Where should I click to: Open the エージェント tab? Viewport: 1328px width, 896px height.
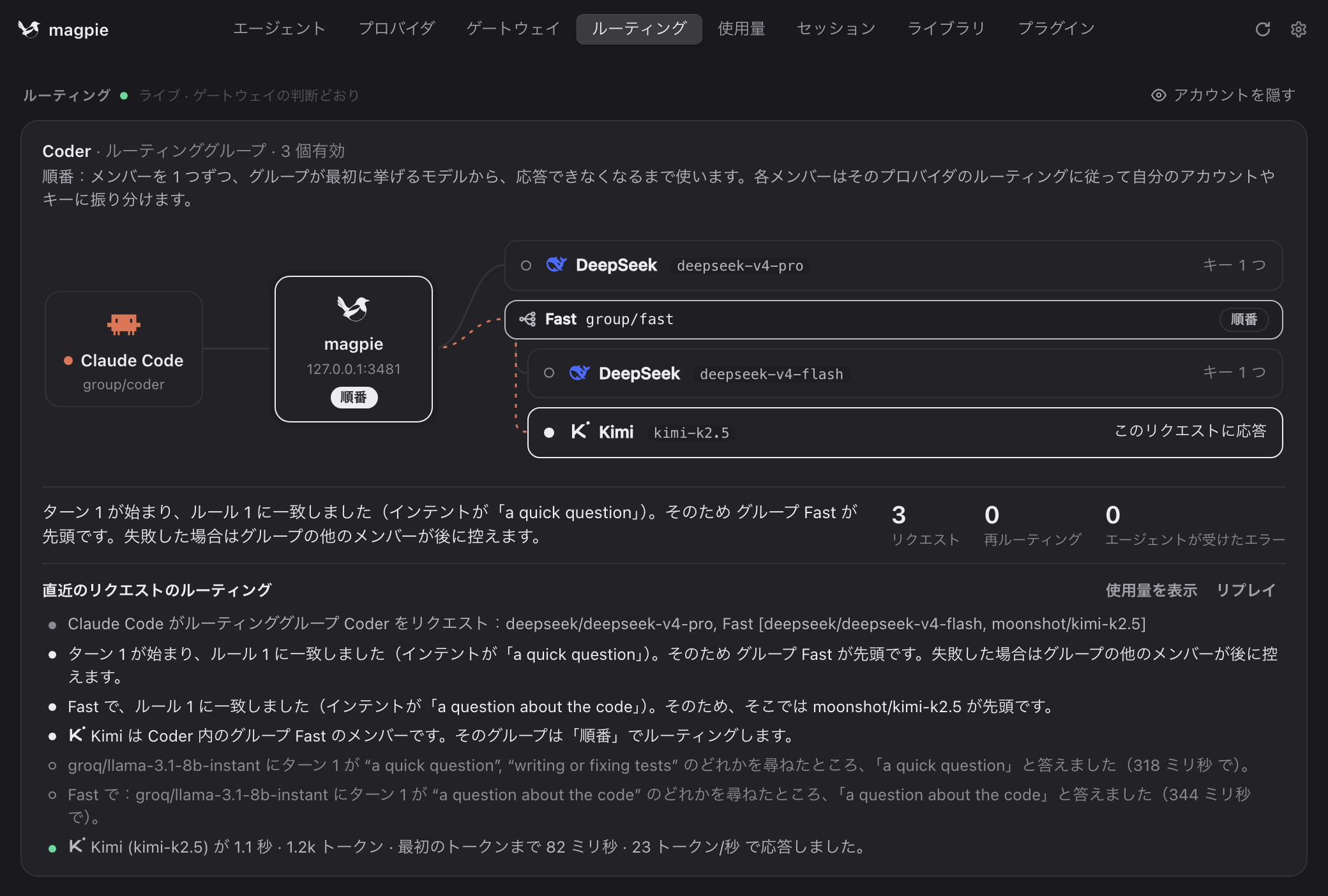click(280, 29)
